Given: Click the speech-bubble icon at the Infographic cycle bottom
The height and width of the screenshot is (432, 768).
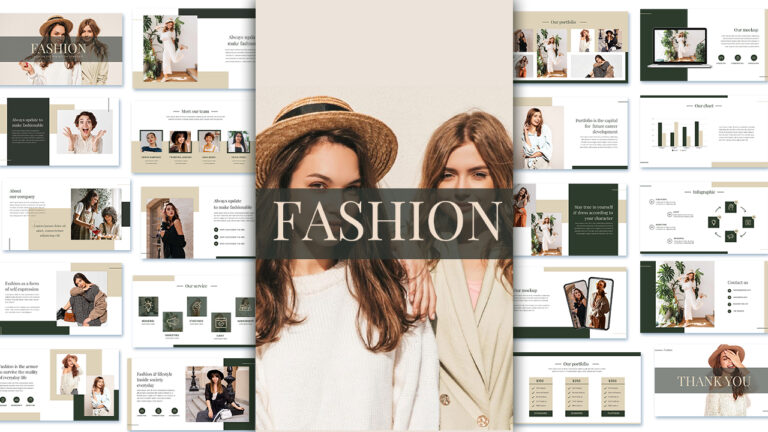Looking at the screenshot, I should (x=731, y=236).
